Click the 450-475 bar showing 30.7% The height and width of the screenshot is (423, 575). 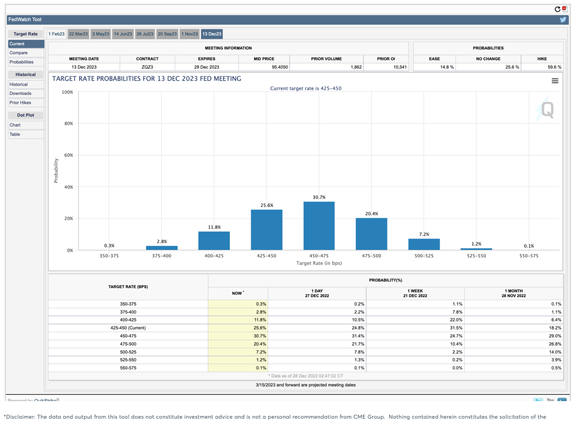(x=319, y=226)
